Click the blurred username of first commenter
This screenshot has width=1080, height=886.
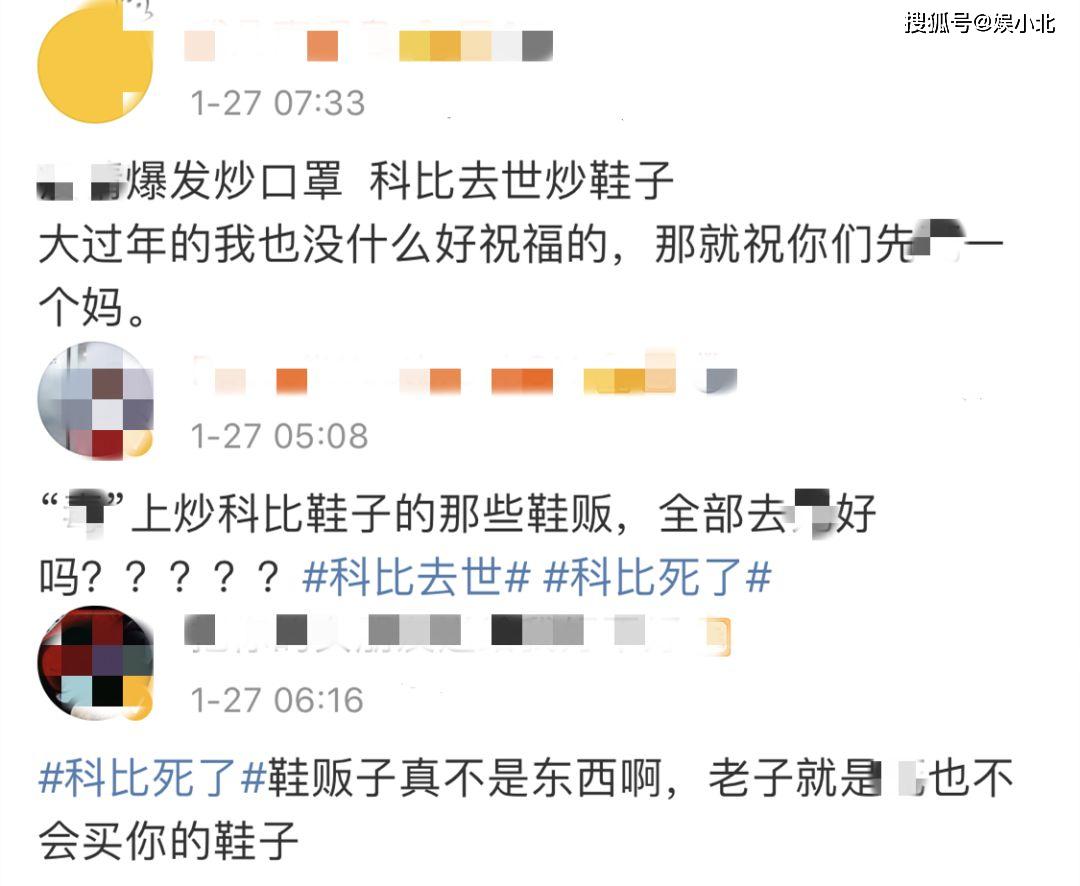coord(368,46)
